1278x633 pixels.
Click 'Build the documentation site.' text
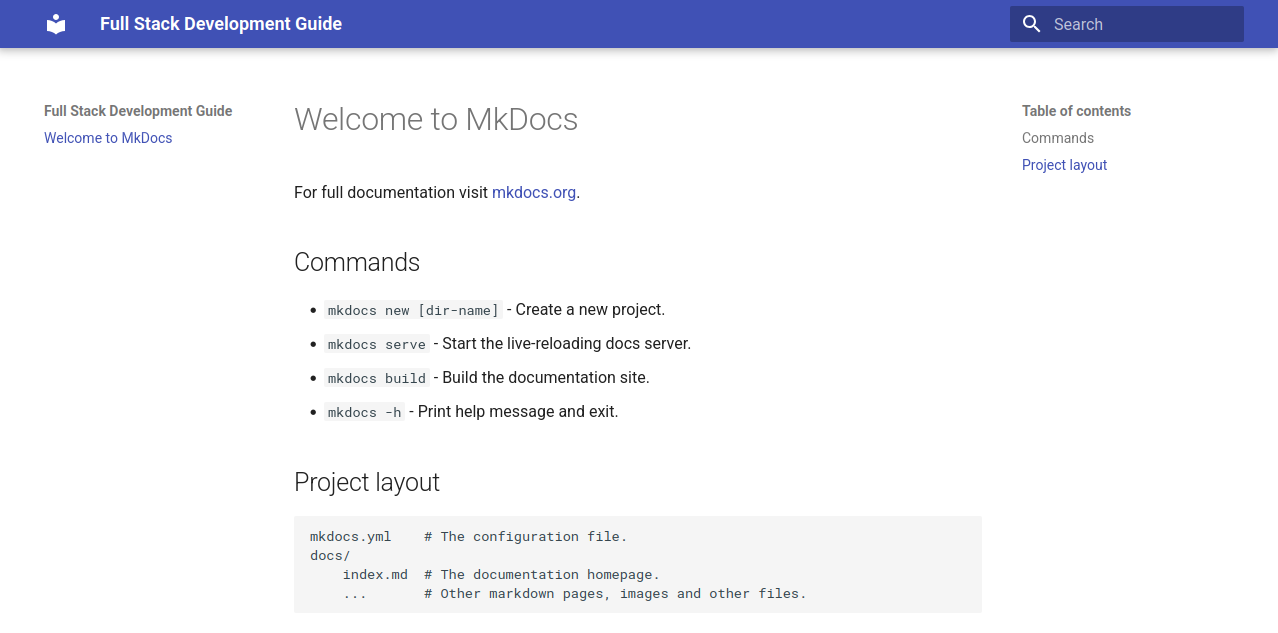click(546, 378)
